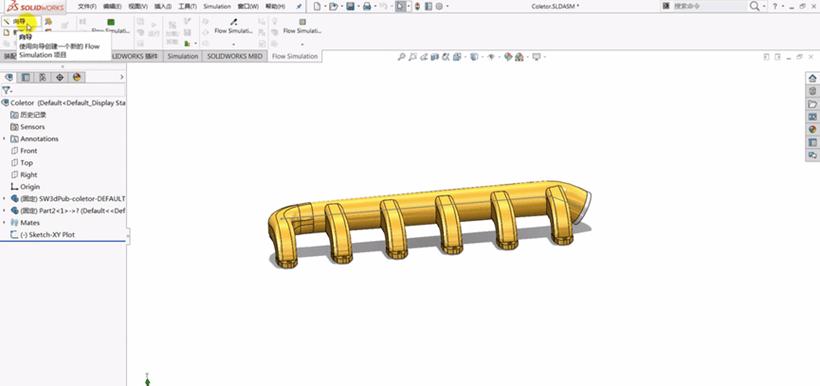Click the Print icon

[x=367, y=6]
